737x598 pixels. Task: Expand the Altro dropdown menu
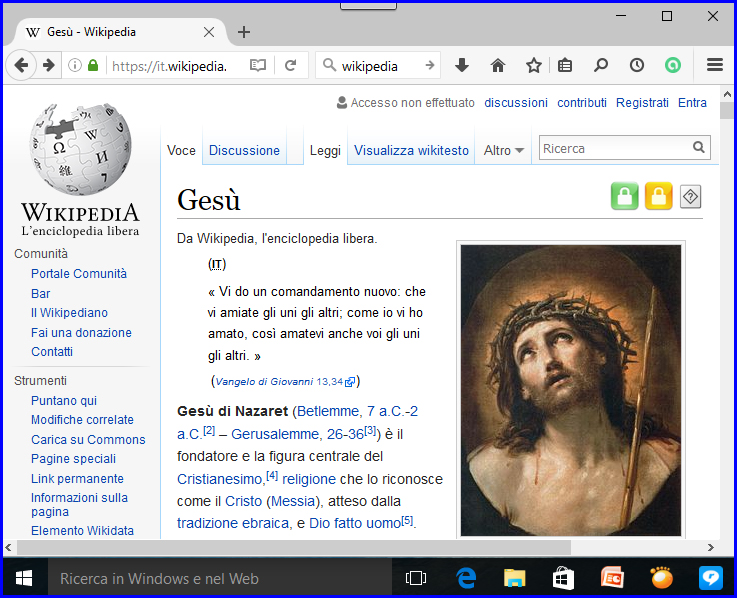503,150
